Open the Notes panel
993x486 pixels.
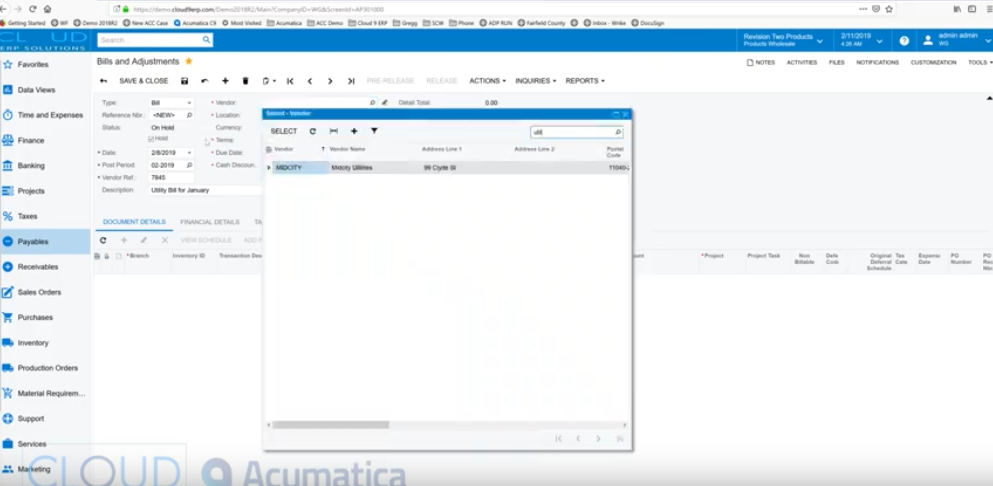[761, 63]
